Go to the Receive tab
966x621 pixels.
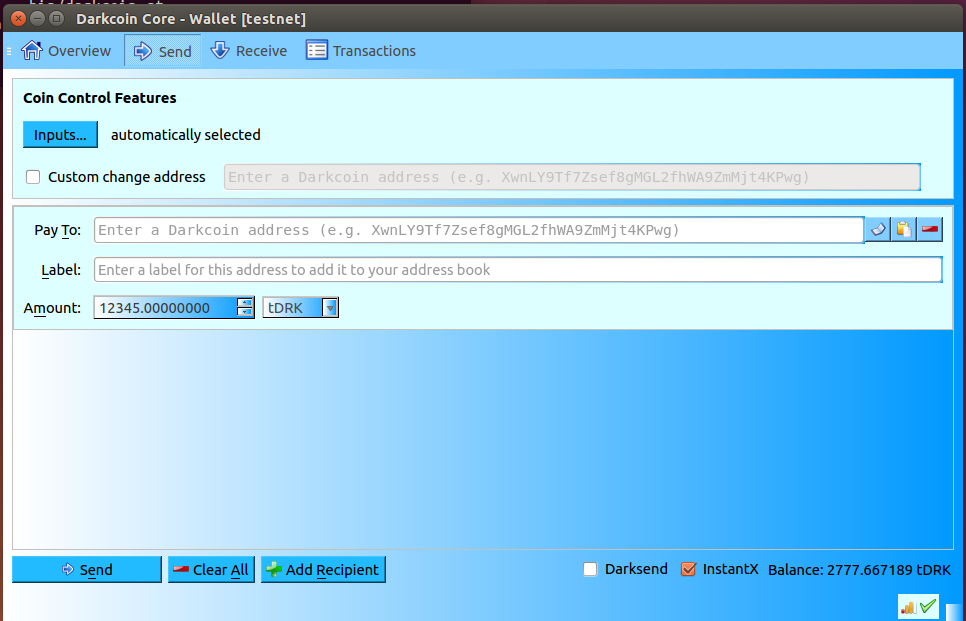tap(249, 51)
